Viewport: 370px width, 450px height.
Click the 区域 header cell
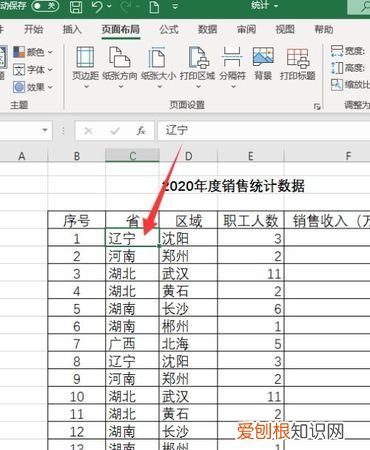189,220
